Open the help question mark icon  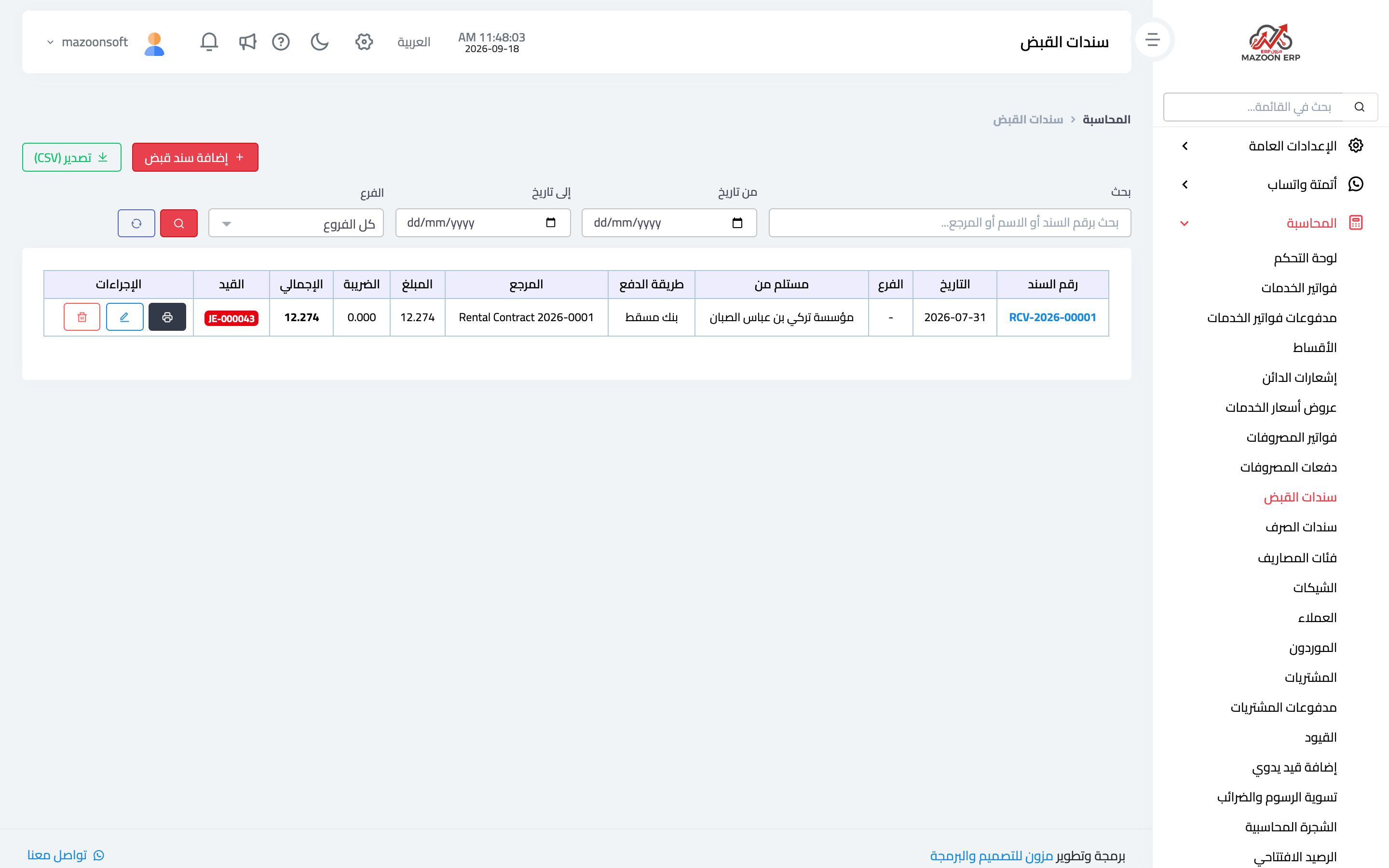[x=281, y=42]
